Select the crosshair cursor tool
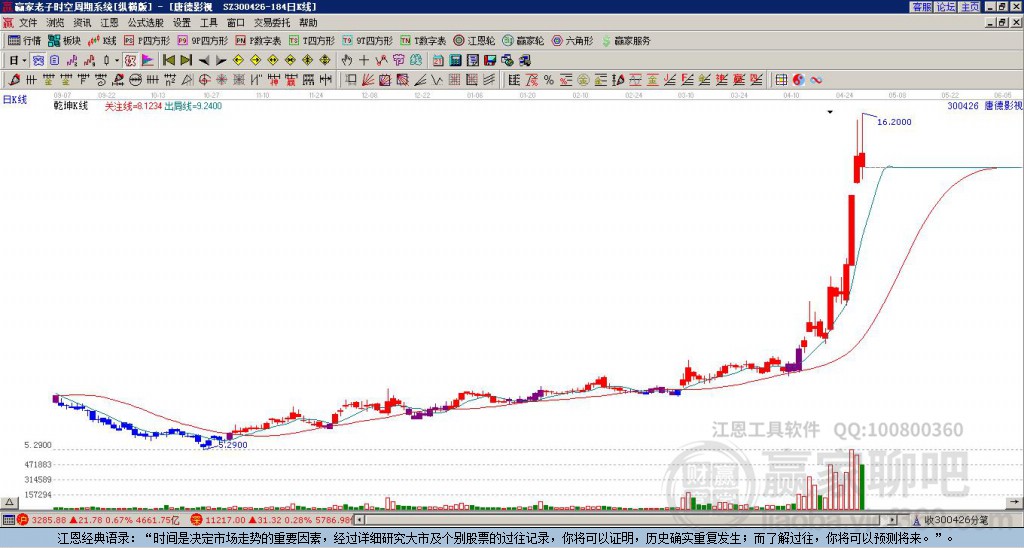This screenshot has height=548, width=1024. tap(364, 61)
